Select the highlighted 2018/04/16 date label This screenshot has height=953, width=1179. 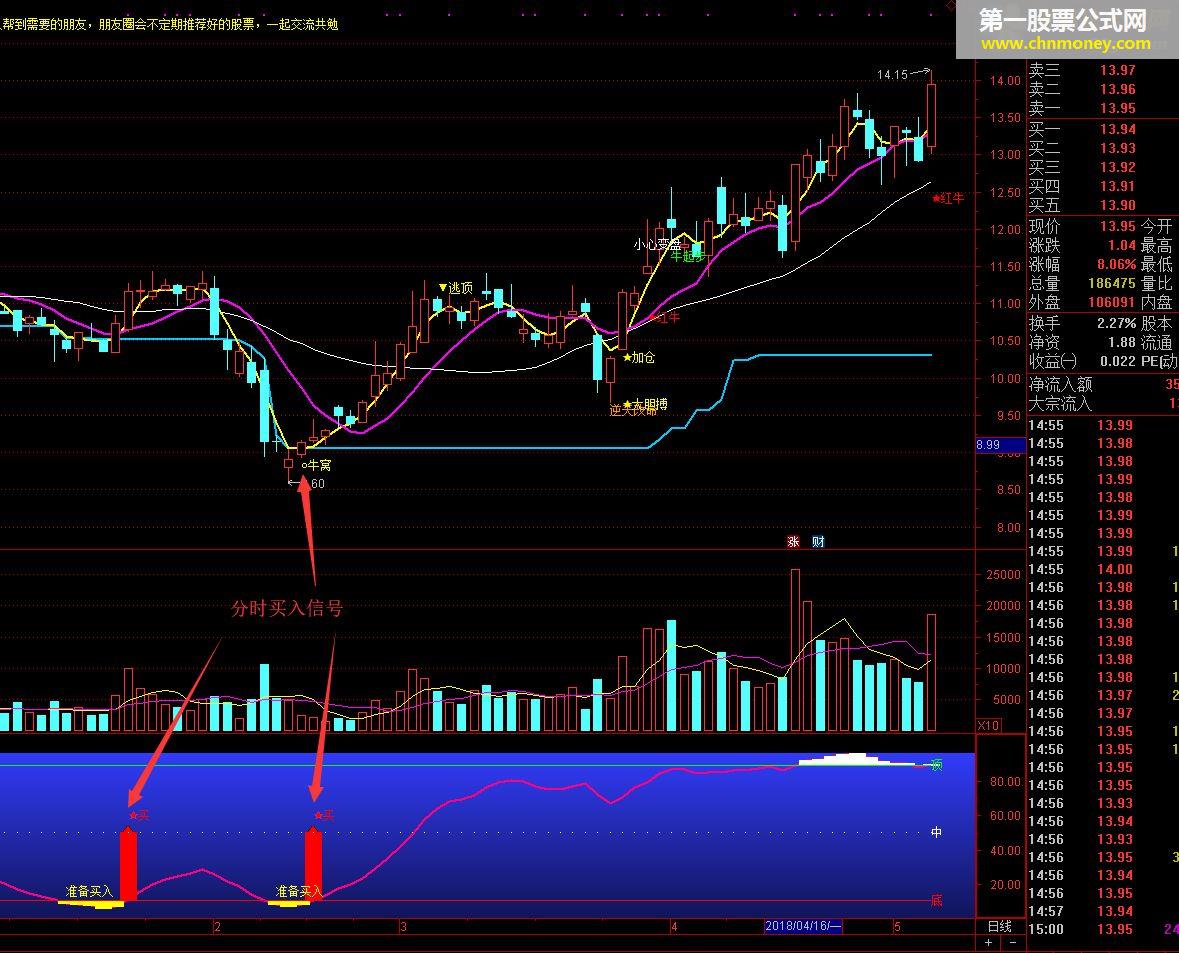click(803, 926)
